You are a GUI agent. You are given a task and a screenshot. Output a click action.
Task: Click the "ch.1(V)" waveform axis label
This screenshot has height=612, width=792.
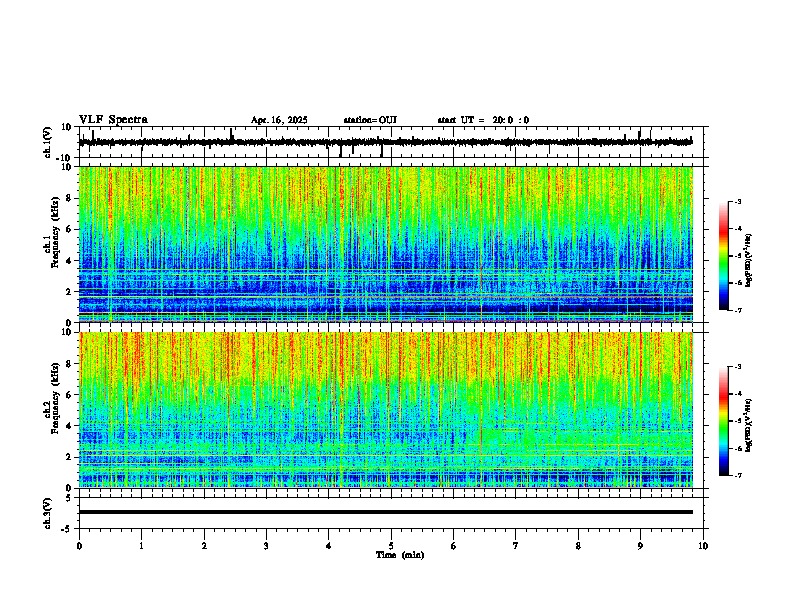pos(48,142)
